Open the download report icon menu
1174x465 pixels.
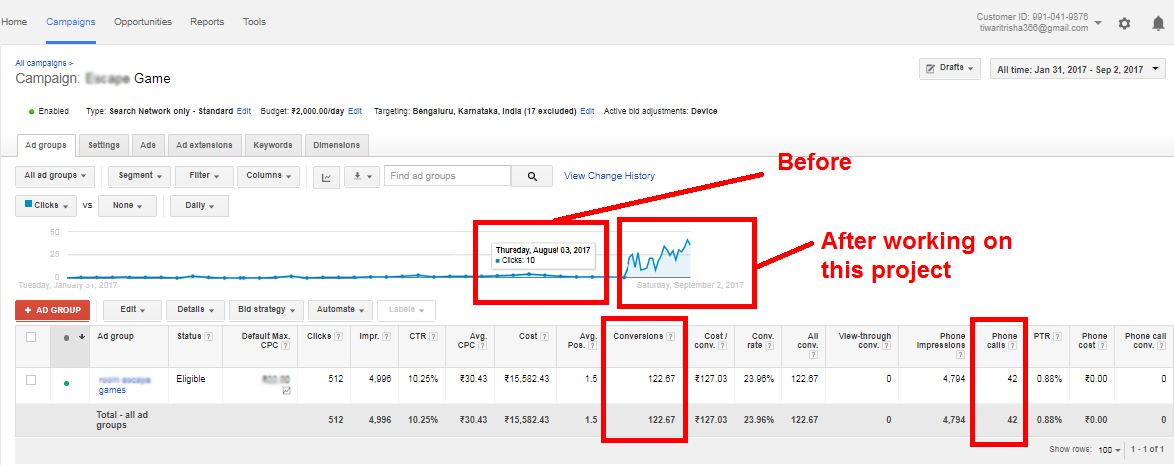click(x=360, y=176)
